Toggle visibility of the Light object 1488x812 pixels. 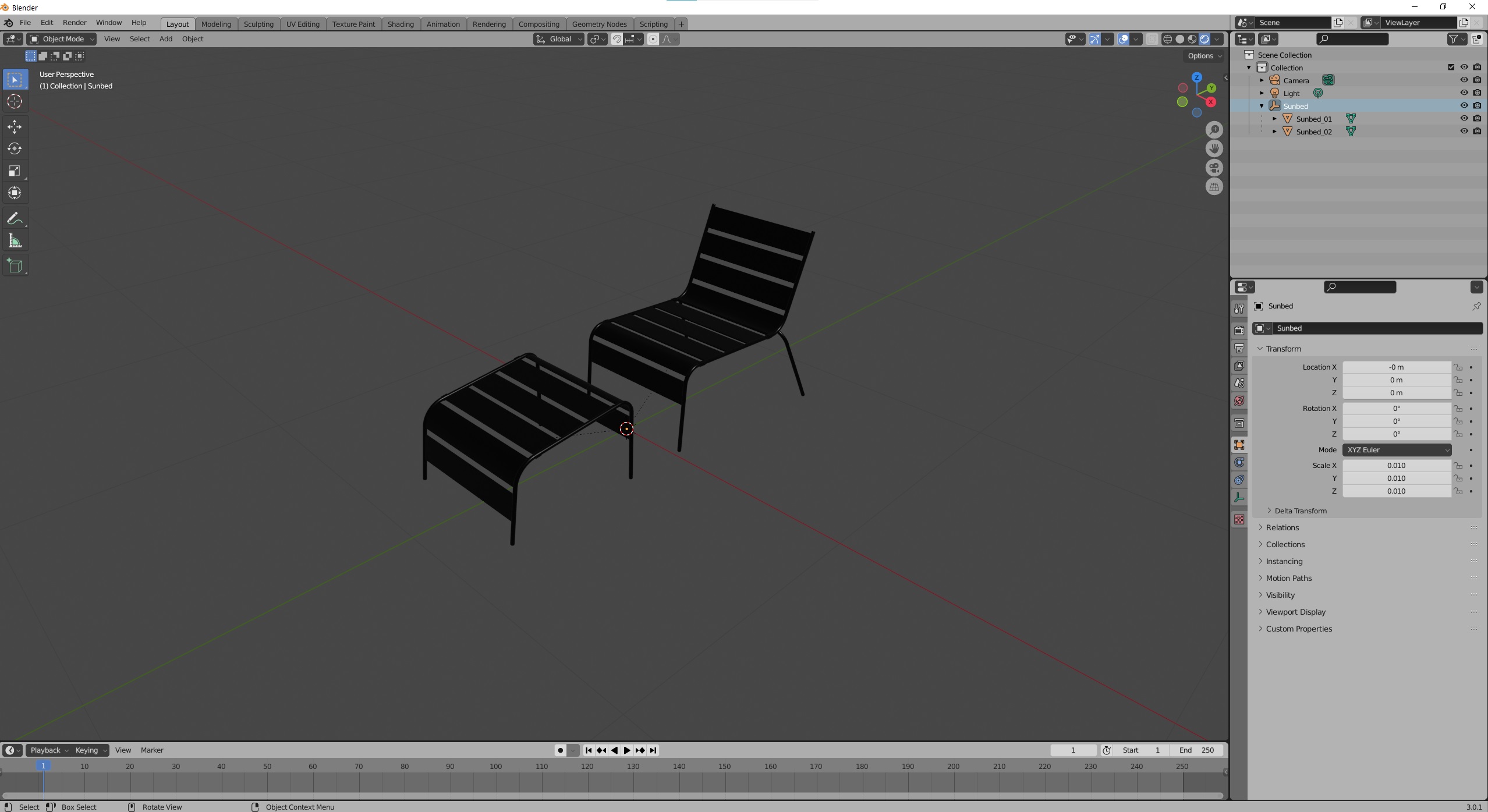1464,93
